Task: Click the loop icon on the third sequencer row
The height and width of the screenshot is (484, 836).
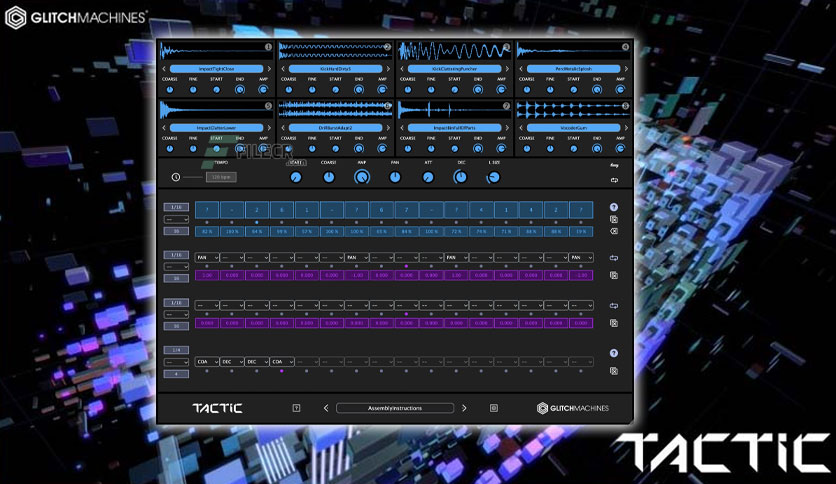Action: [x=614, y=306]
